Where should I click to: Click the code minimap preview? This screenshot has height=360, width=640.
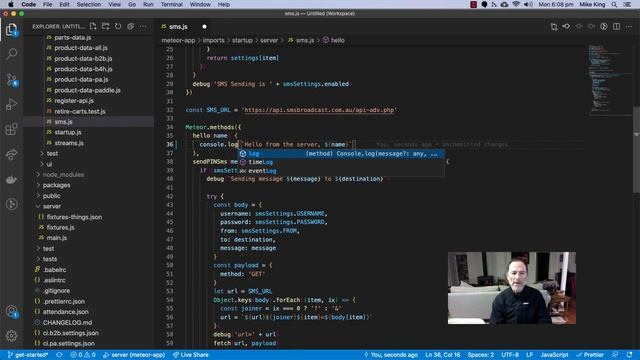[x=610, y=79]
